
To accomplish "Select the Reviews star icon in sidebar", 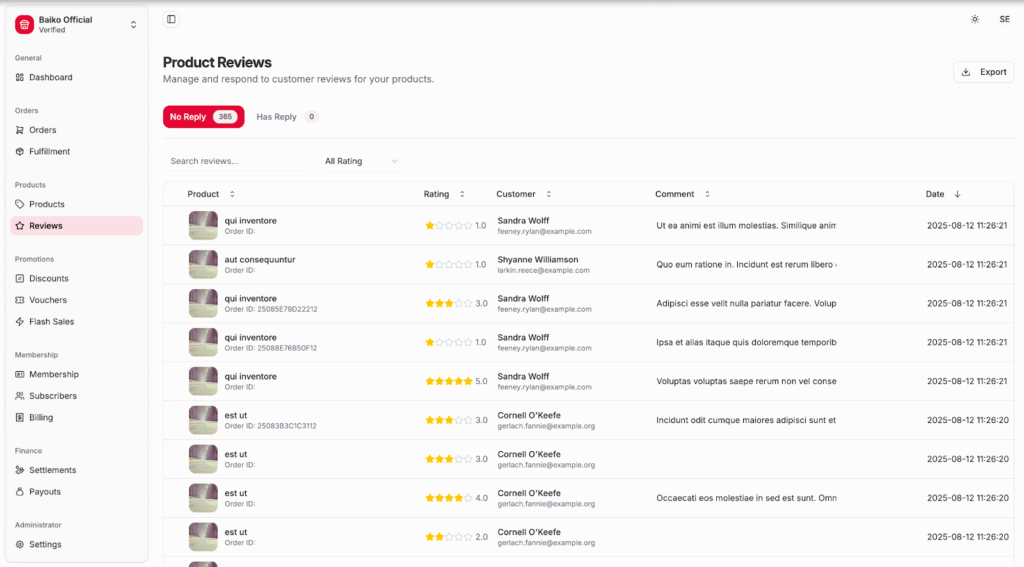I will point(20,226).
